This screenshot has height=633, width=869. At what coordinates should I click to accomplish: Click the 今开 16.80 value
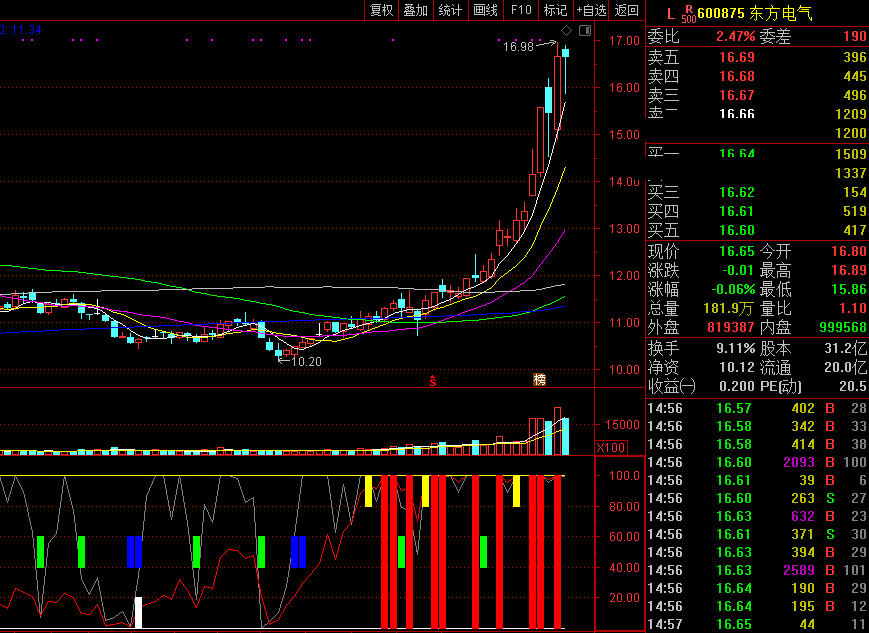848,252
